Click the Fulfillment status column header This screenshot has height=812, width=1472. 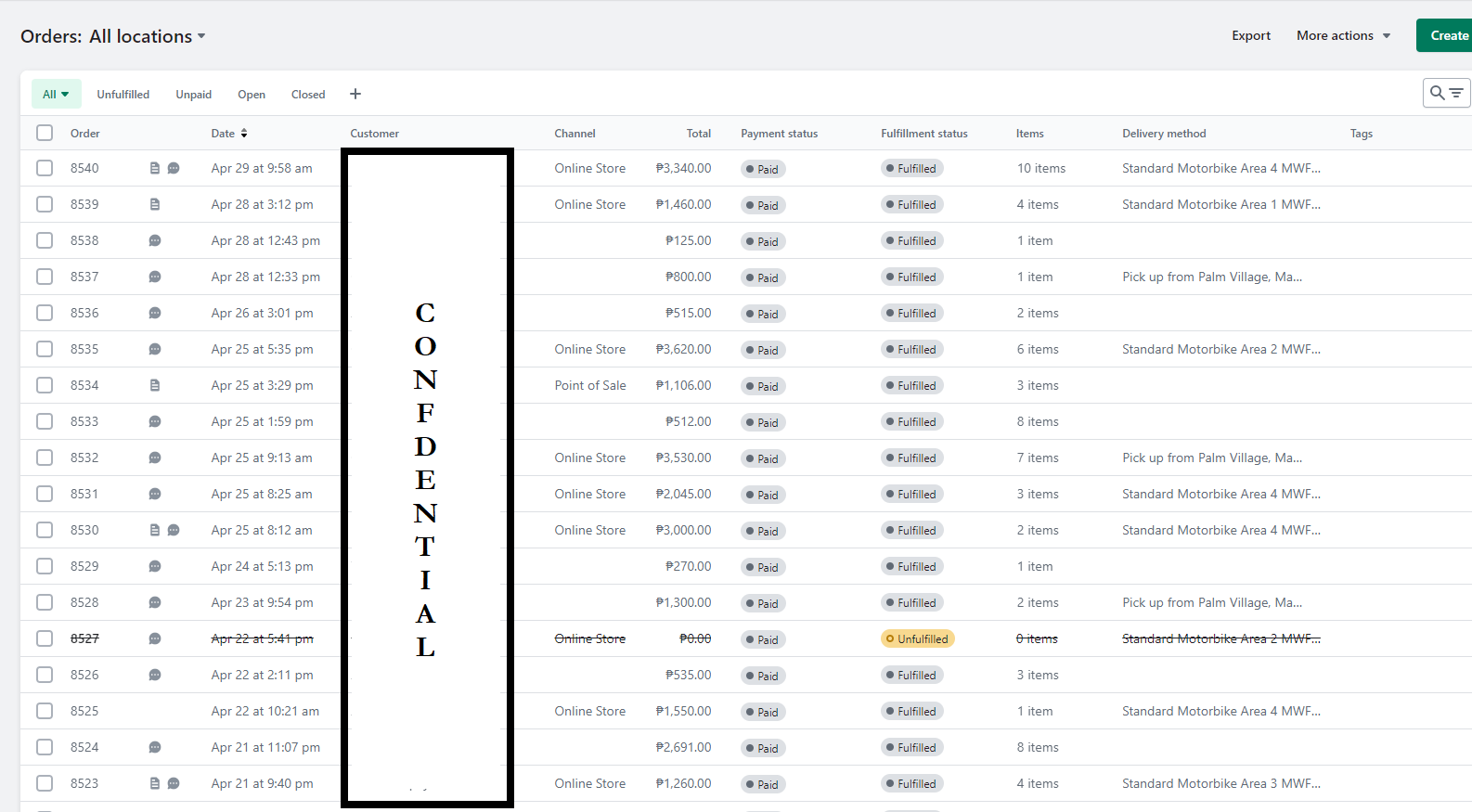click(924, 134)
